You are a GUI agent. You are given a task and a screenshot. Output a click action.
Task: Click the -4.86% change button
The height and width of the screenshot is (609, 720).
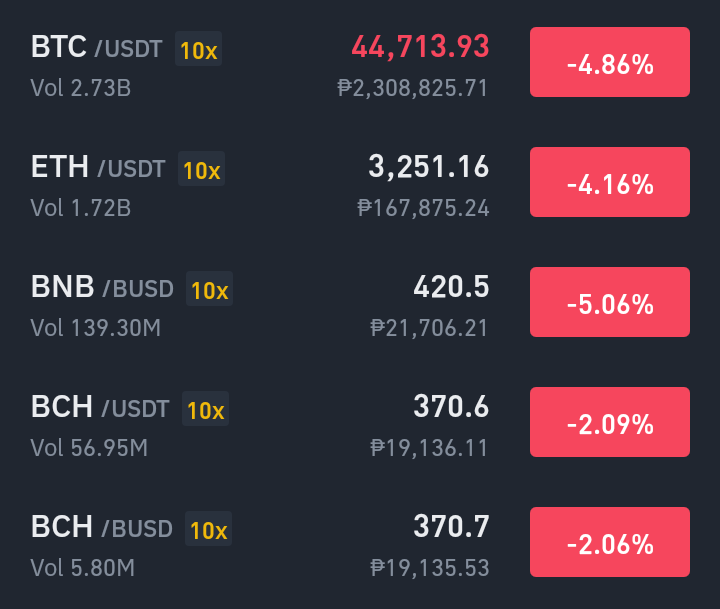(x=610, y=62)
